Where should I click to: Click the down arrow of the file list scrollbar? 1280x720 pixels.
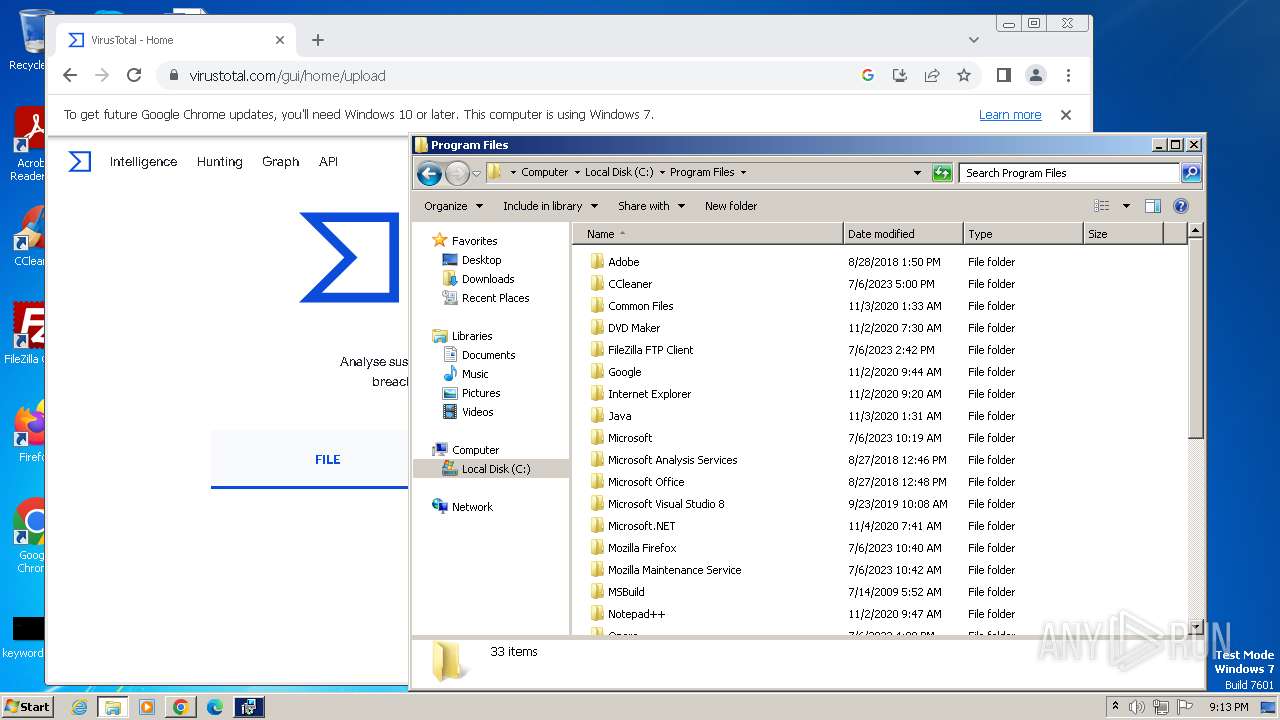(x=1195, y=627)
